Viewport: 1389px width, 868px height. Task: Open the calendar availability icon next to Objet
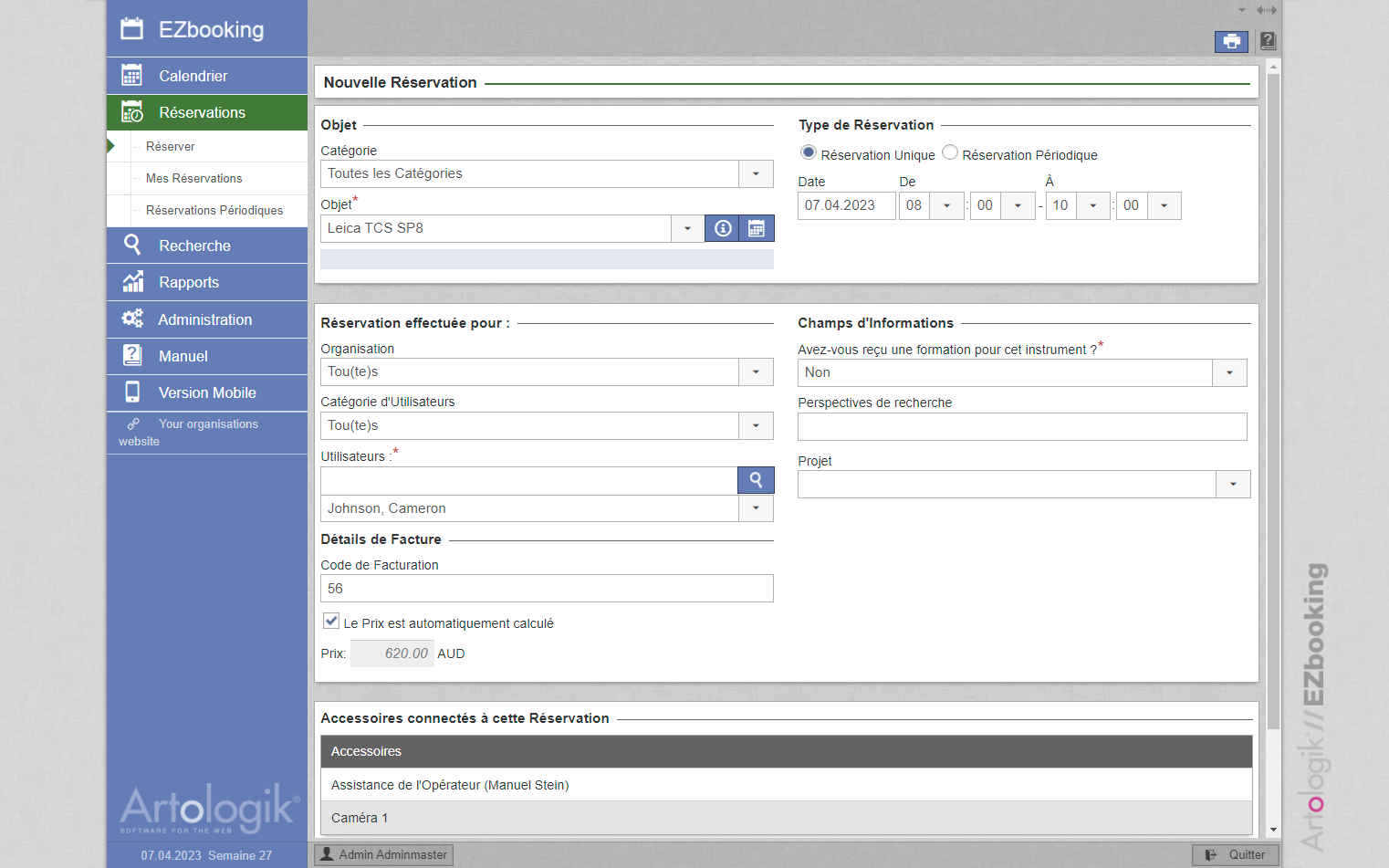click(757, 228)
